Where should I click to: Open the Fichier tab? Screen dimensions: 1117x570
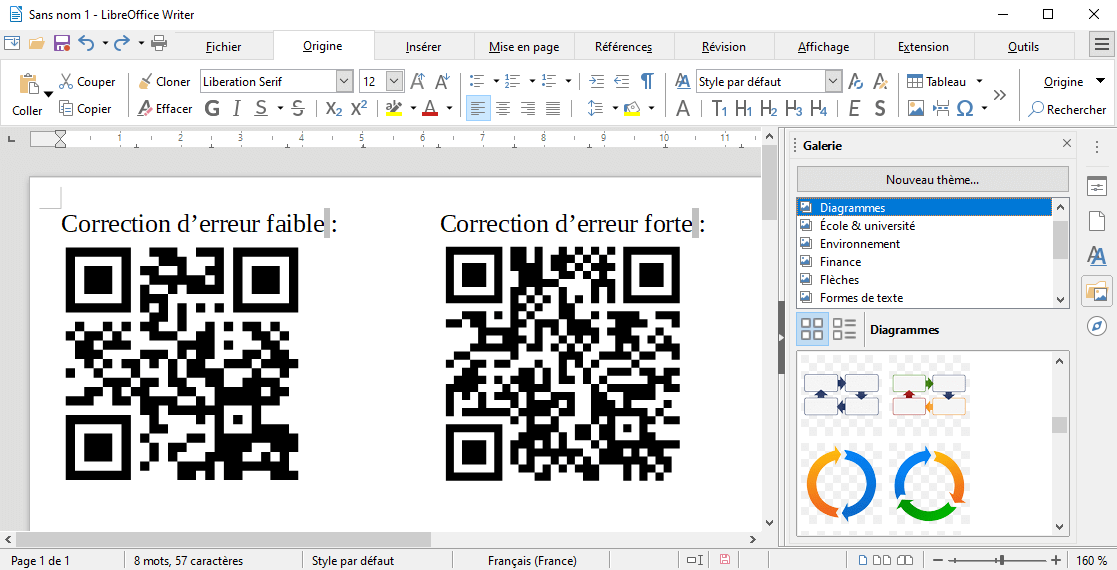click(224, 47)
